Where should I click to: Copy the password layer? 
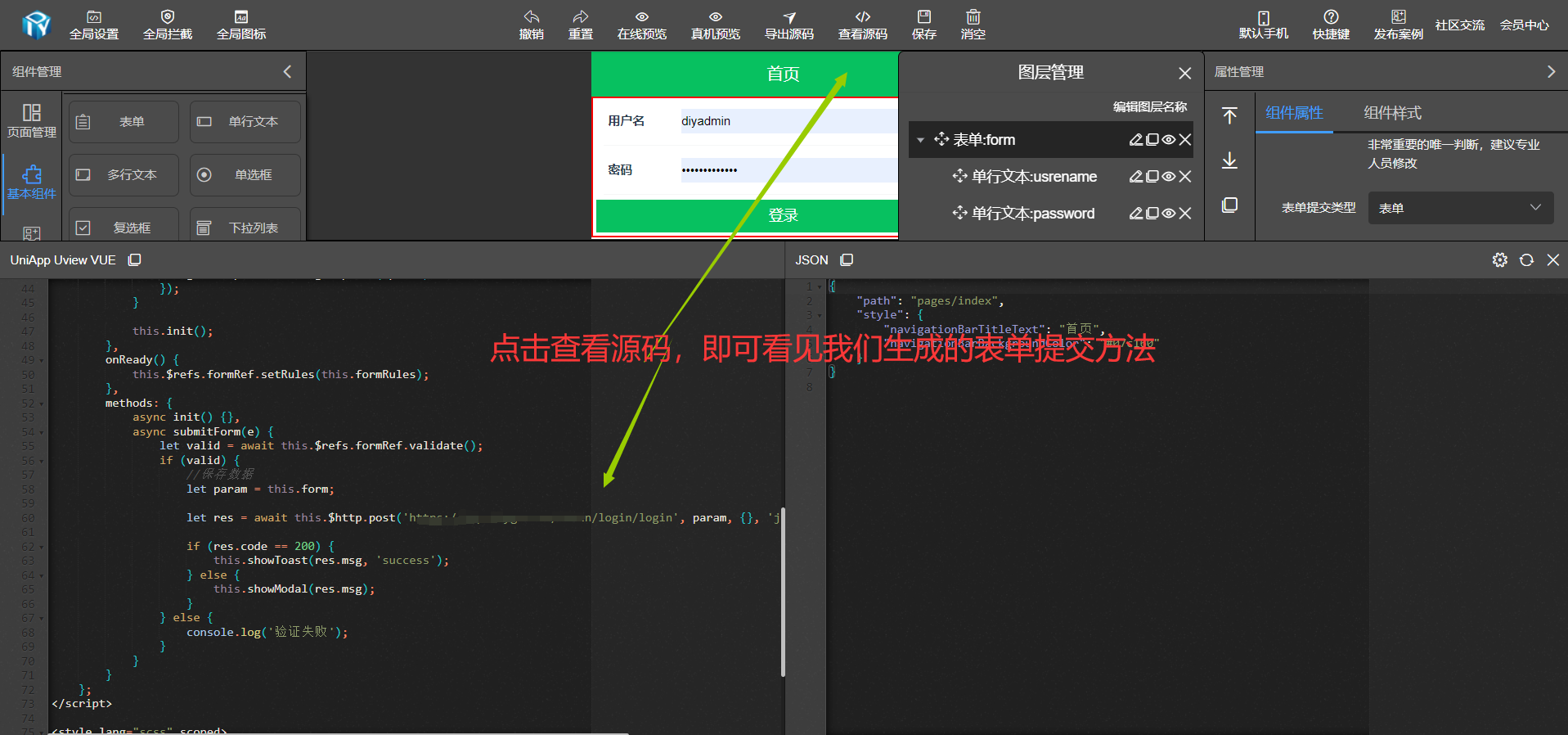(x=1152, y=214)
